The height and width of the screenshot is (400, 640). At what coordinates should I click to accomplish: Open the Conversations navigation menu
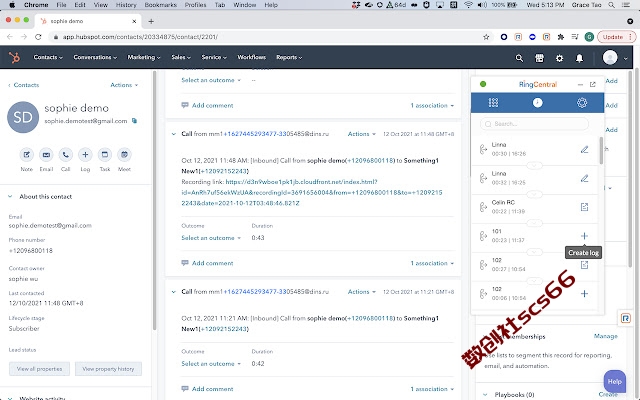[x=95, y=58]
